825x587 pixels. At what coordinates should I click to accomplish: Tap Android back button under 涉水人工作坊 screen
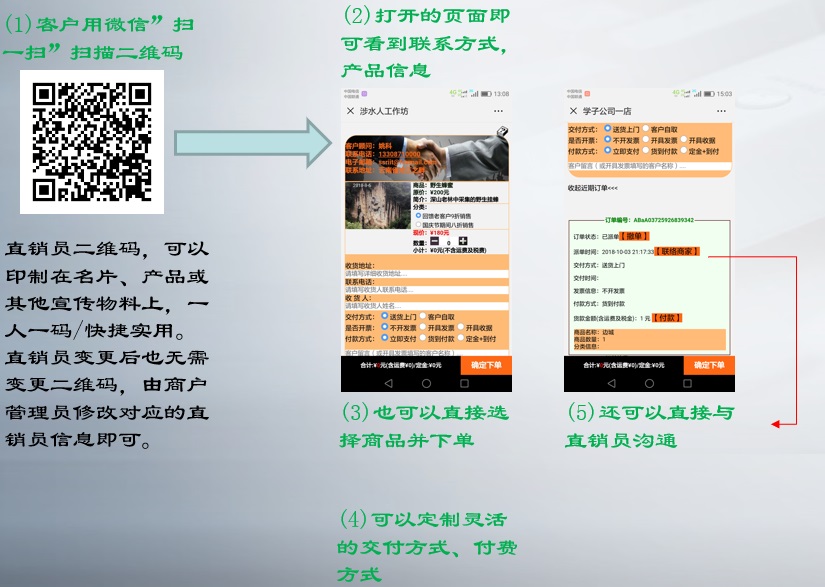(x=388, y=383)
